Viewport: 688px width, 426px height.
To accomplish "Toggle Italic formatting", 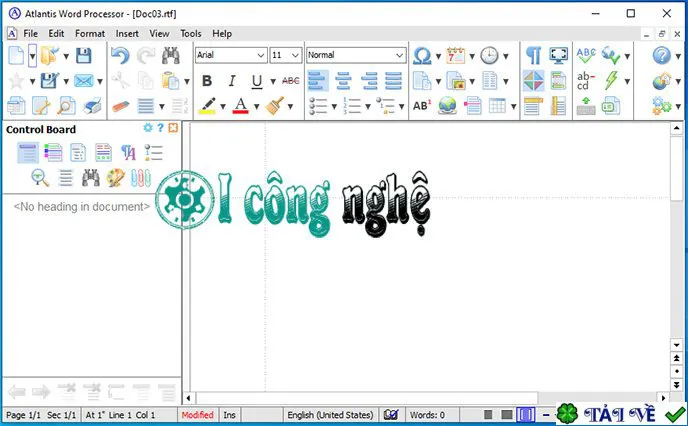I will (x=232, y=81).
